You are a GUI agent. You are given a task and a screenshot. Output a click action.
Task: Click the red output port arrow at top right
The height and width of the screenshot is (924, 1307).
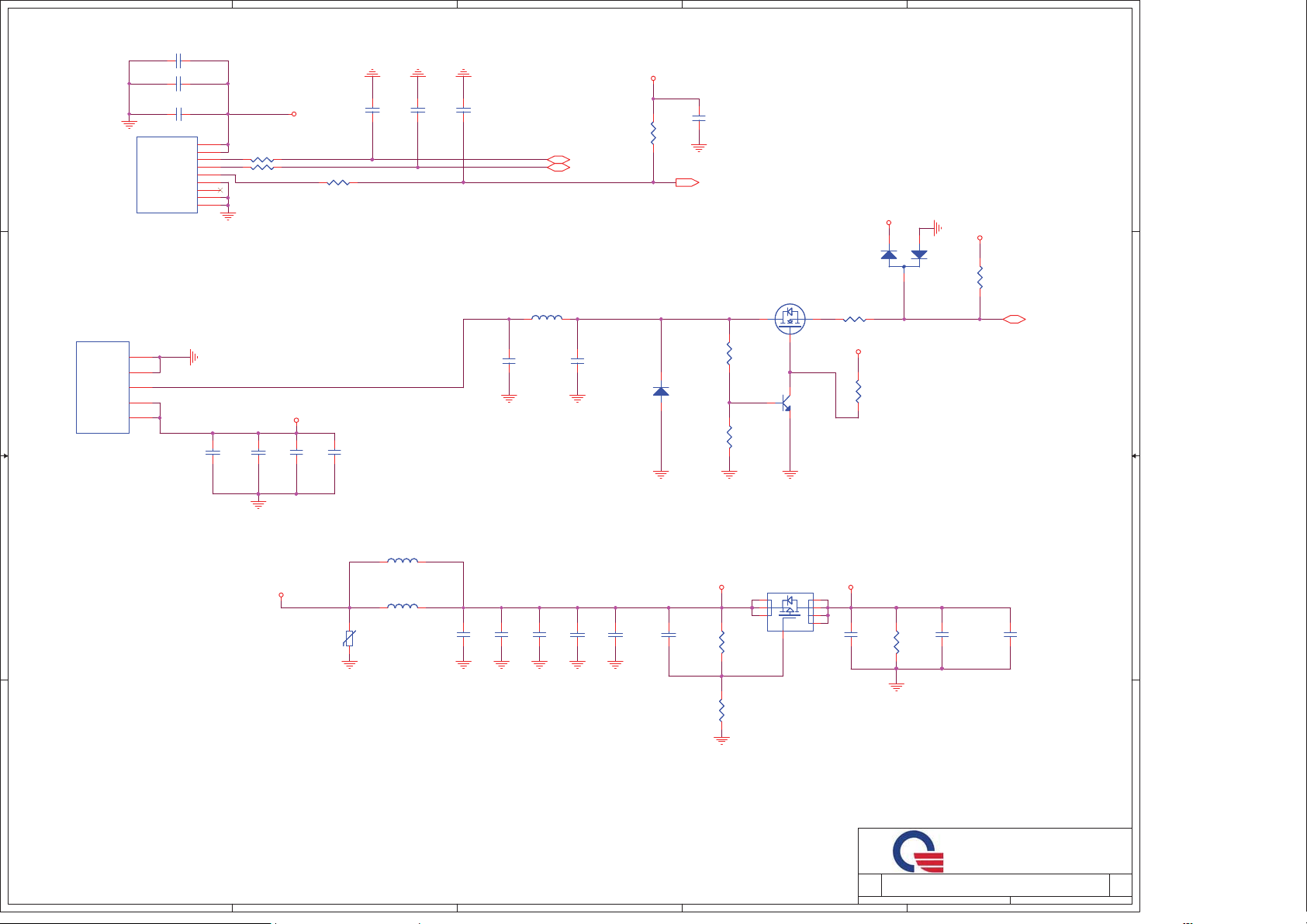coord(687,182)
